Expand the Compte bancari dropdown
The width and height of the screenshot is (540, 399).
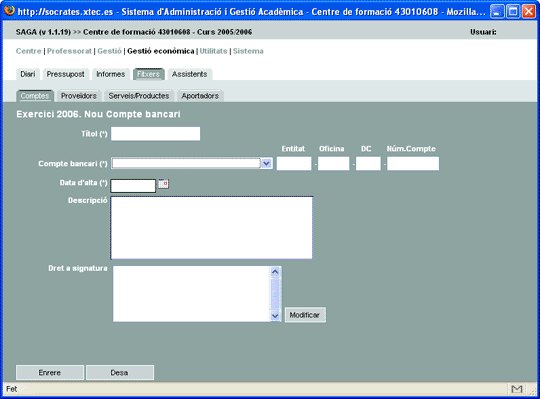click(266, 164)
